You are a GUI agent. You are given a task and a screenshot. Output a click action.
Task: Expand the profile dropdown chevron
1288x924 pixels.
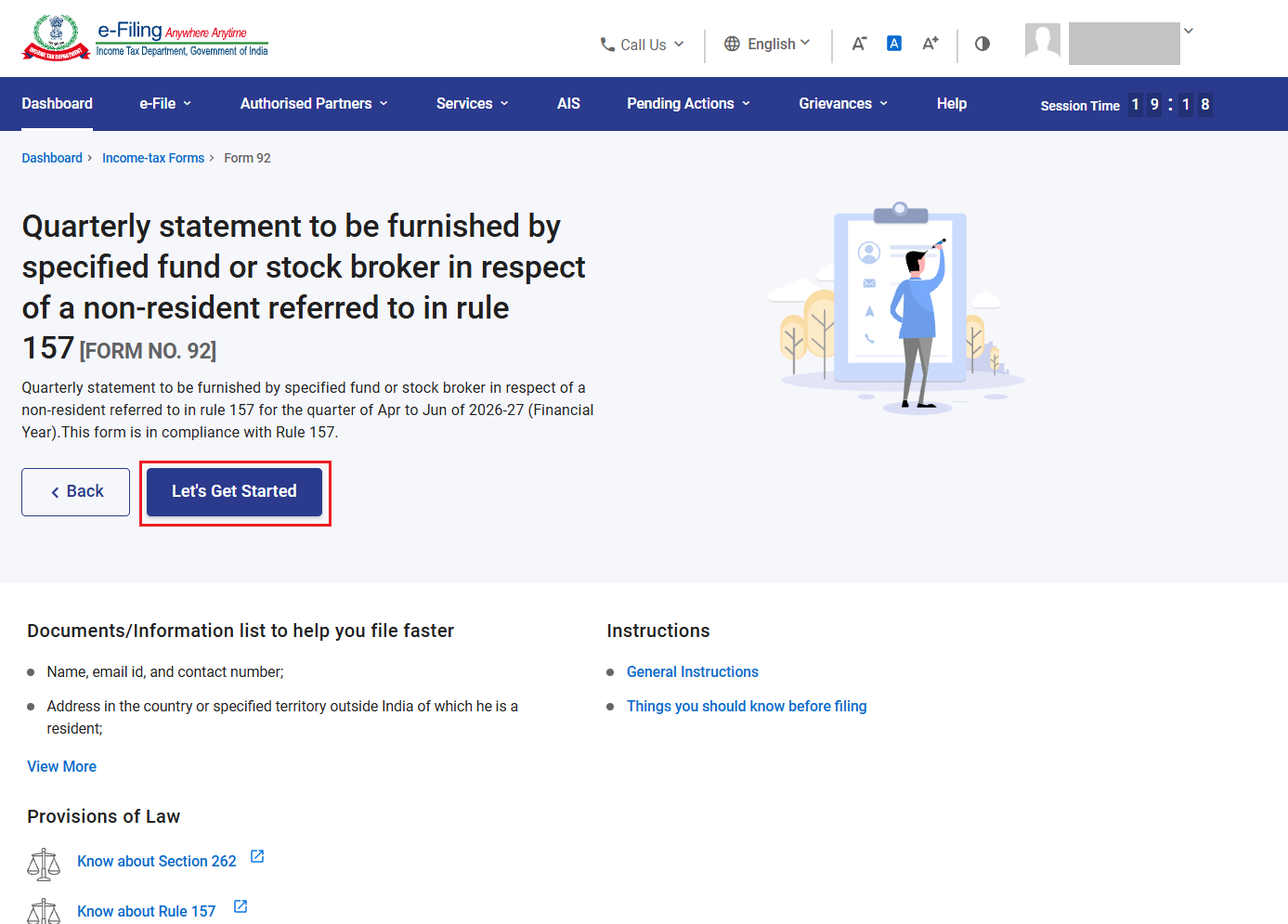click(x=1189, y=31)
